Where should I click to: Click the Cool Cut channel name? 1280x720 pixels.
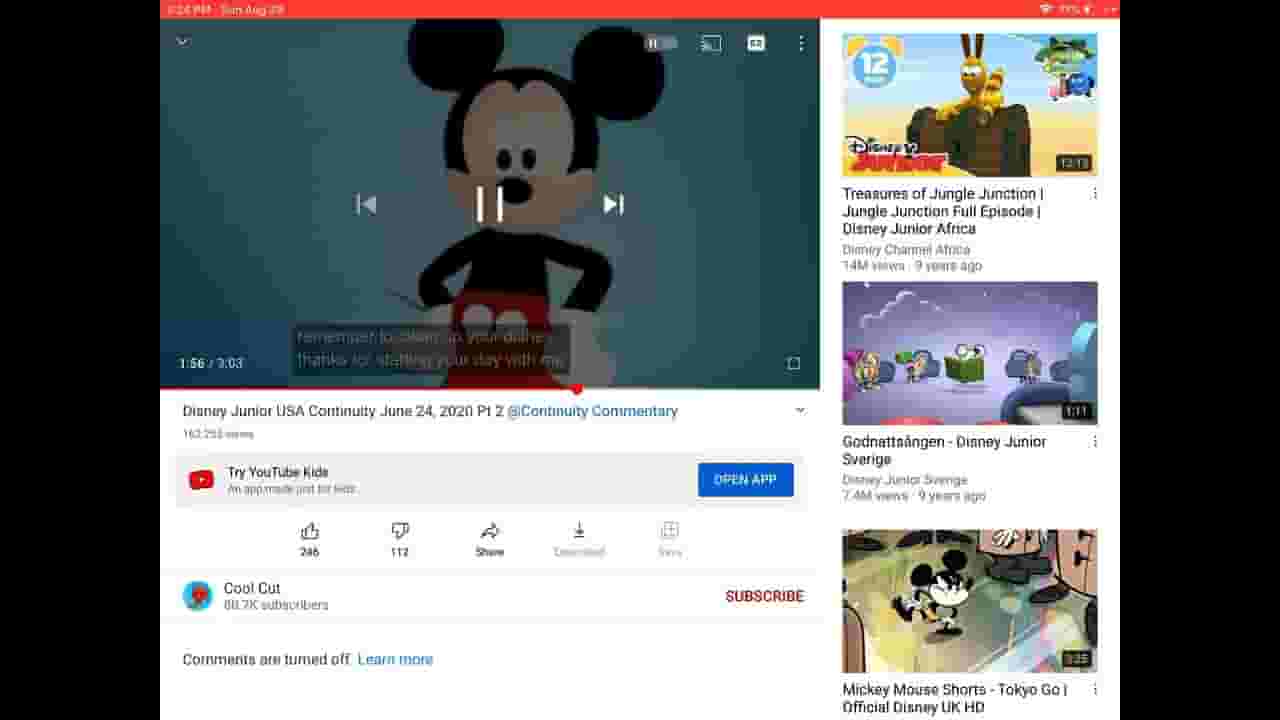coord(252,588)
